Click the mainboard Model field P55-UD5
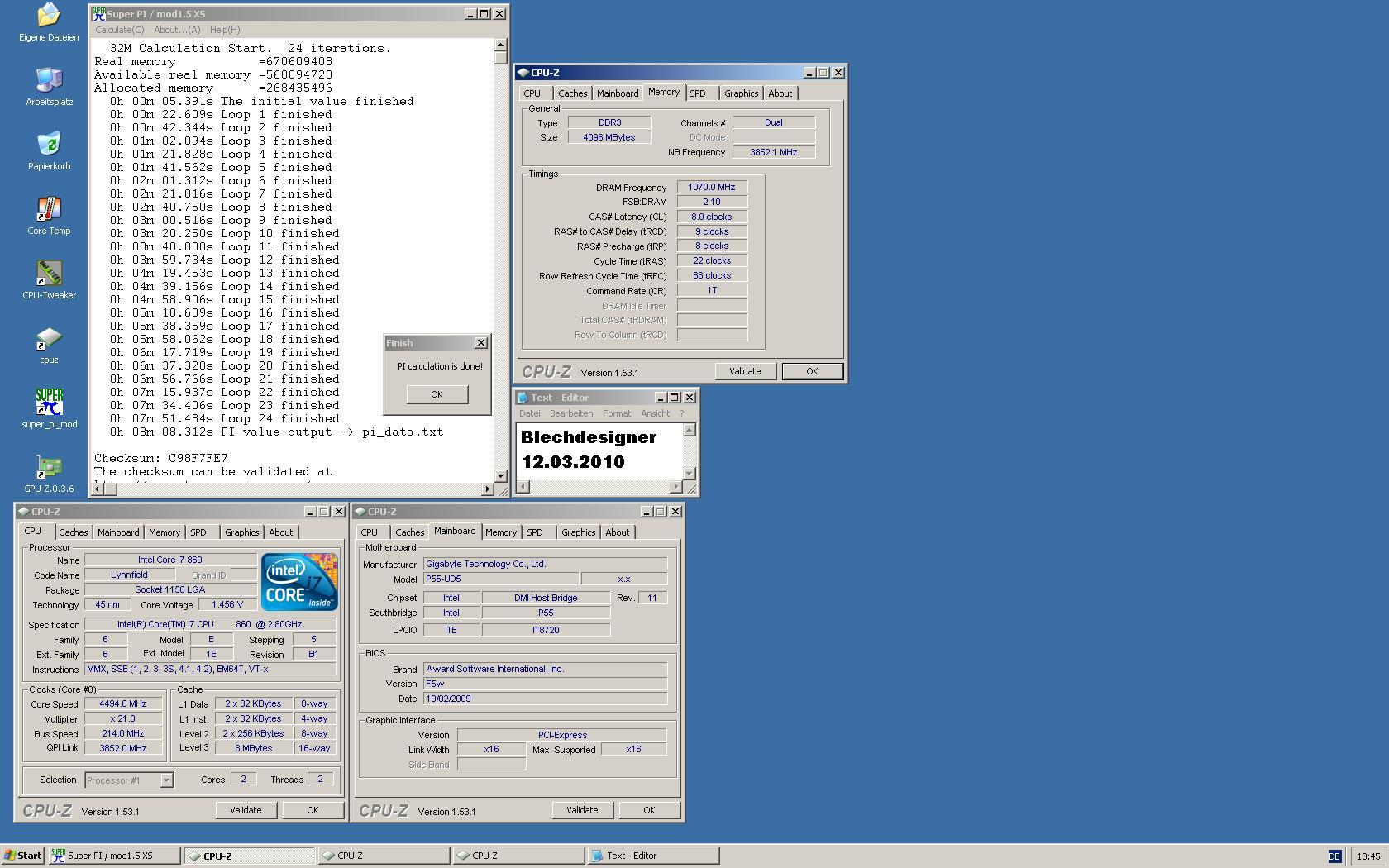This screenshot has width=1389, height=868. pyautogui.click(x=501, y=579)
